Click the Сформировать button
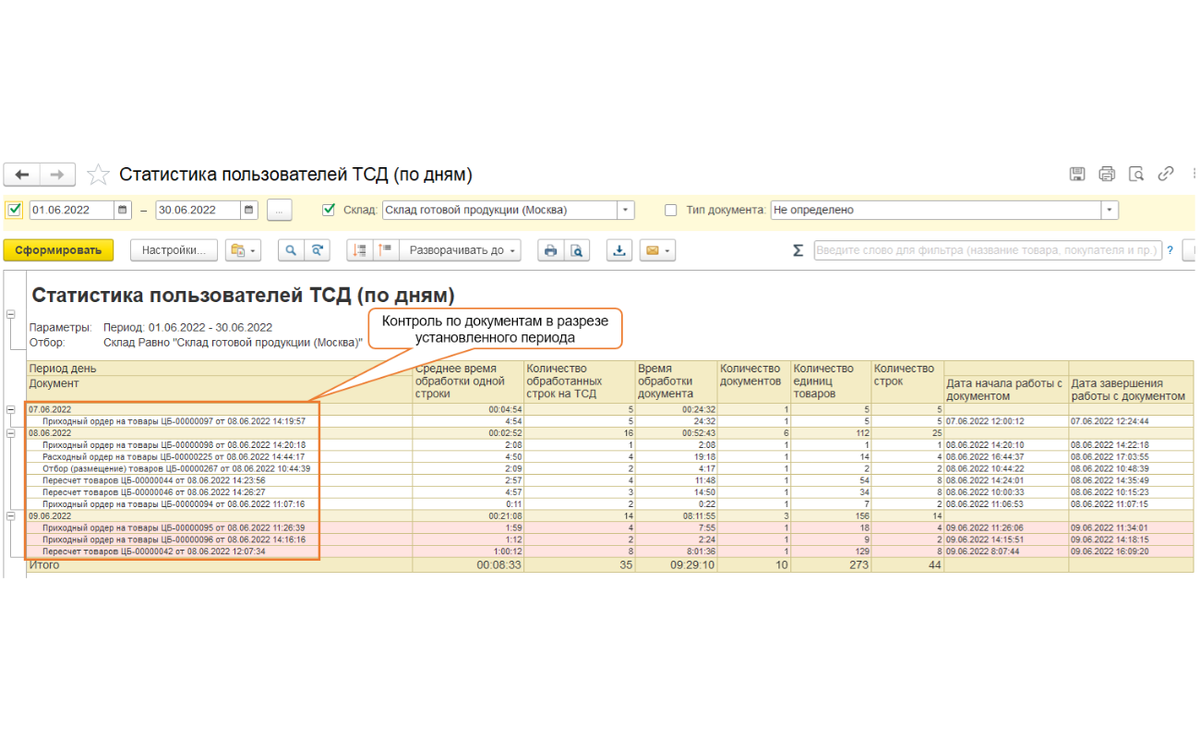 click(58, 250)
